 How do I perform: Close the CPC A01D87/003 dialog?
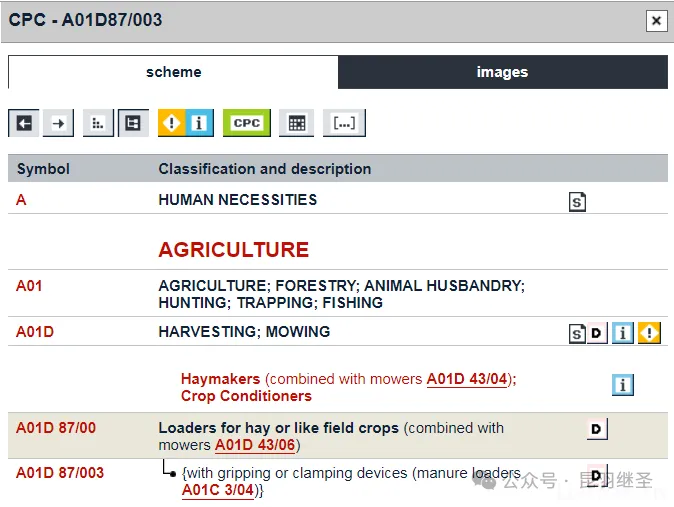coord(656,20)
